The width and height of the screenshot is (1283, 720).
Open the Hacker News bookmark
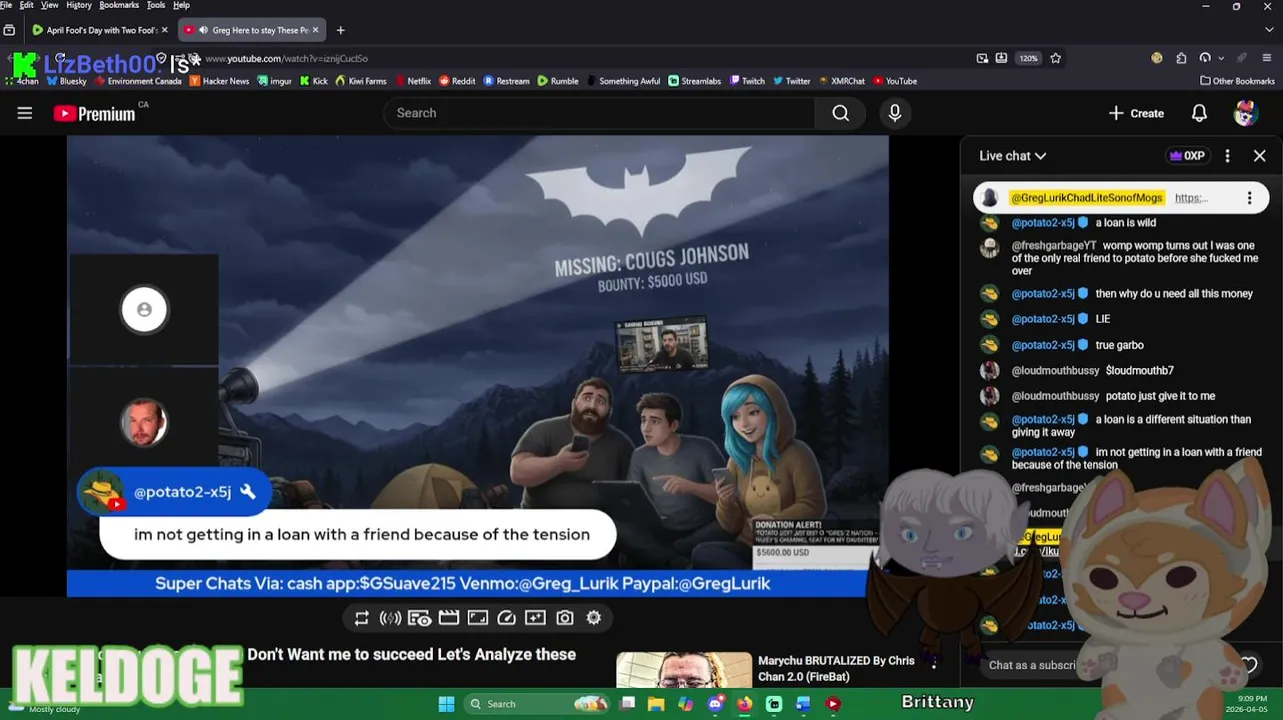click(219, 81)
